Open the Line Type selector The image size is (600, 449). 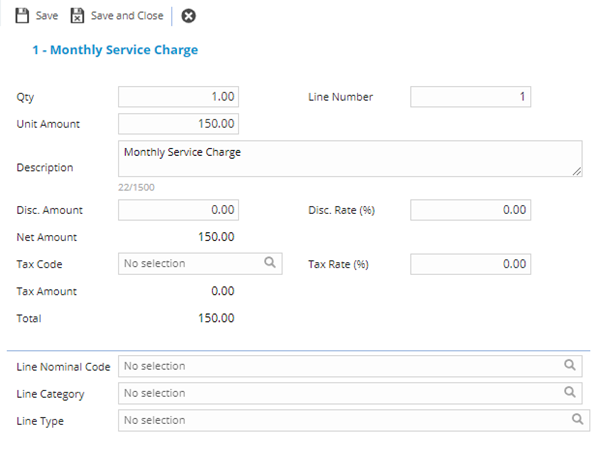point(340,420)
